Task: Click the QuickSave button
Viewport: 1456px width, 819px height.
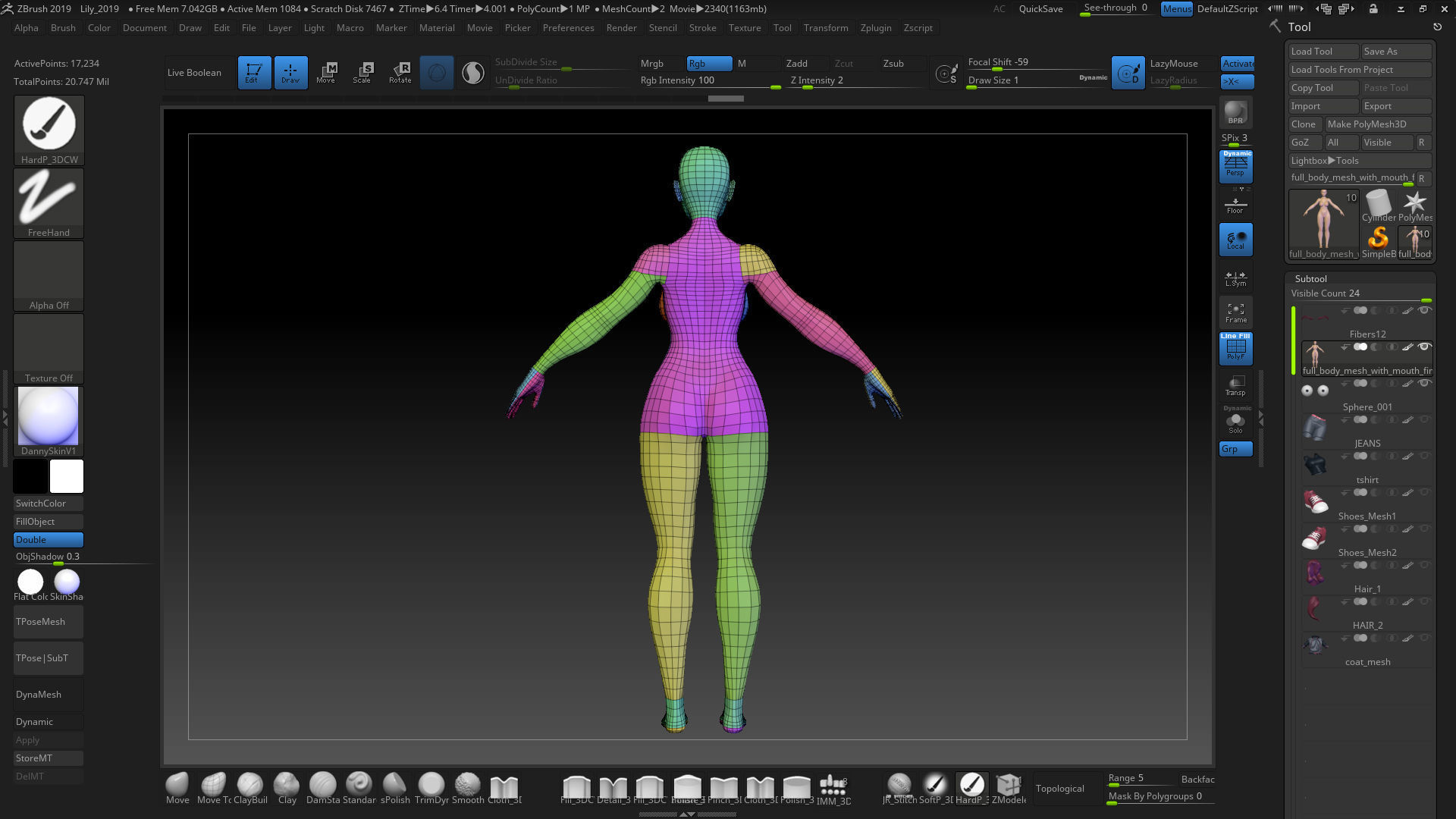Action: coord(1040,9)
